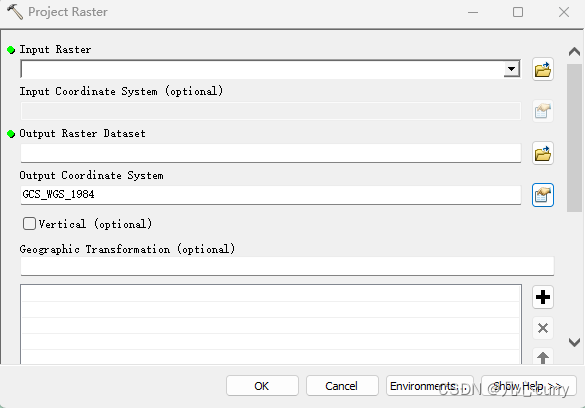
Task: Show Help panel for the tool
Action: point(529,386)
